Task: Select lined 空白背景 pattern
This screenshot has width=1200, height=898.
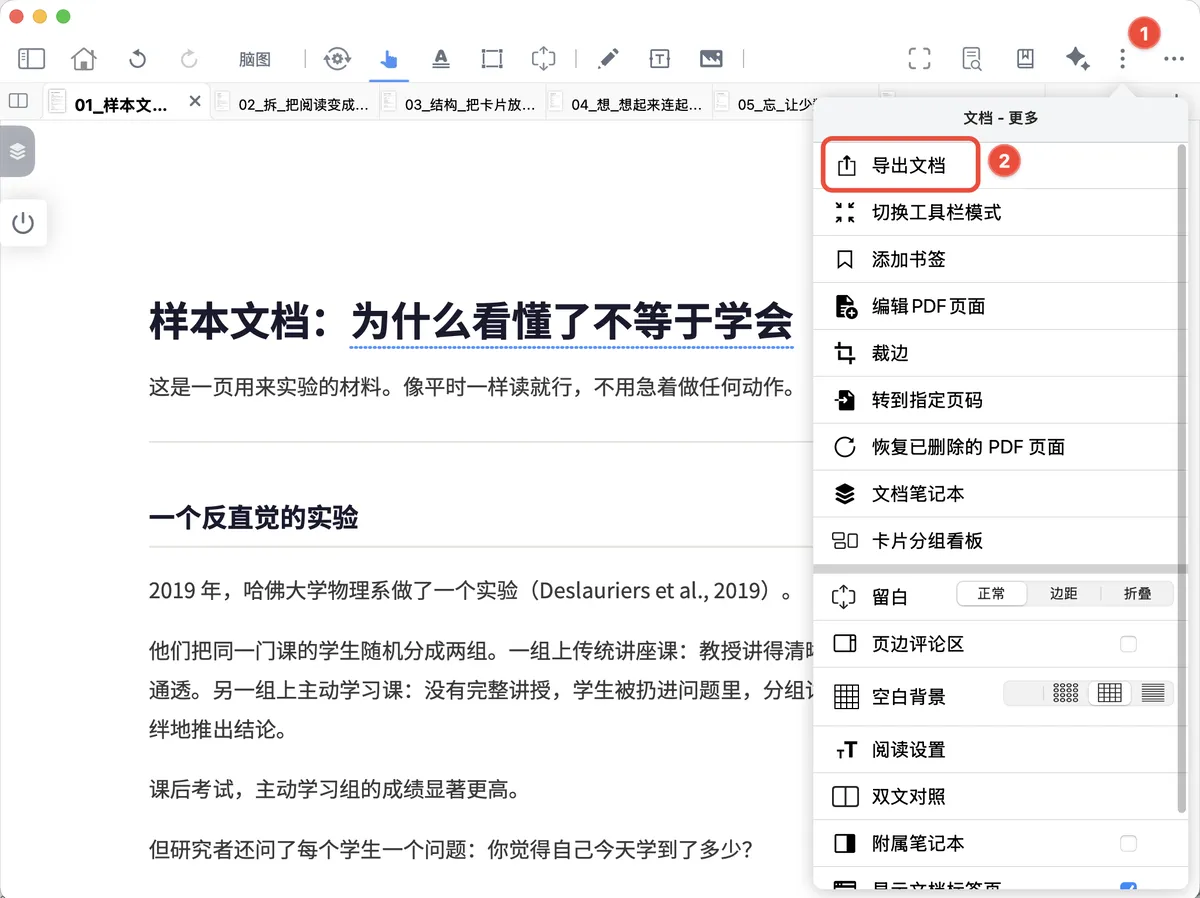Action: [1153, 693]
